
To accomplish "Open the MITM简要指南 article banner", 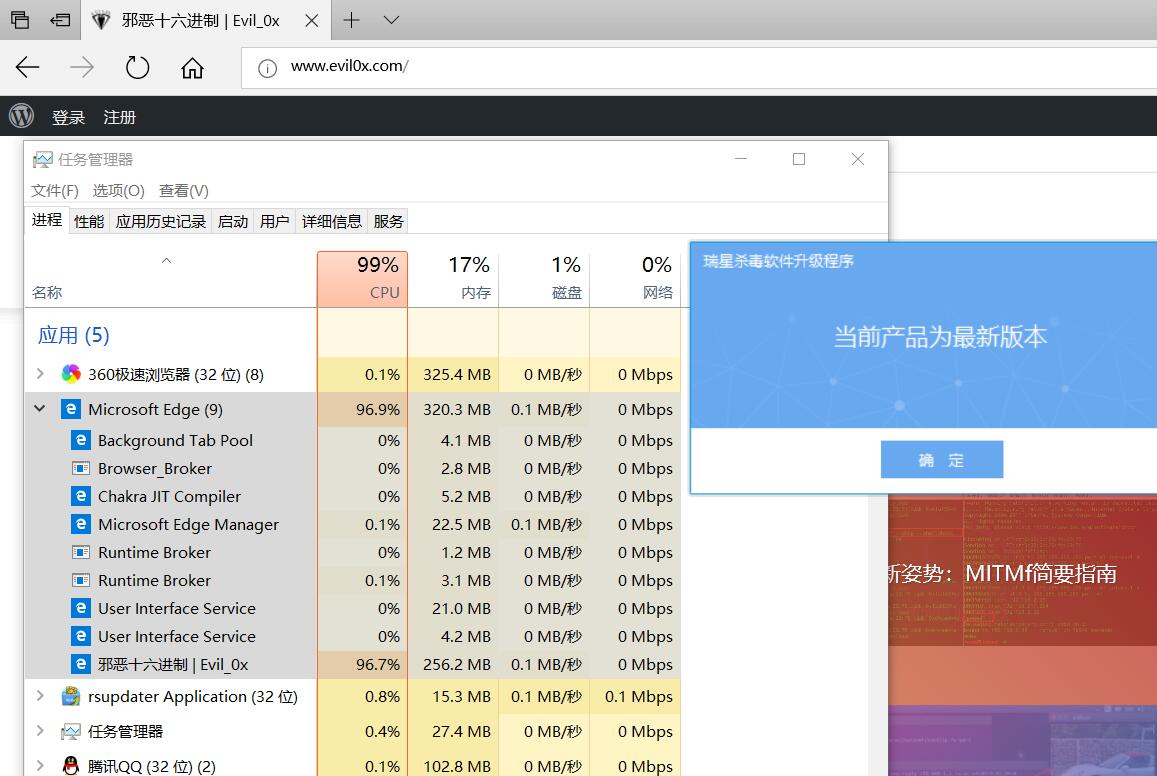I will (1023, 573).
